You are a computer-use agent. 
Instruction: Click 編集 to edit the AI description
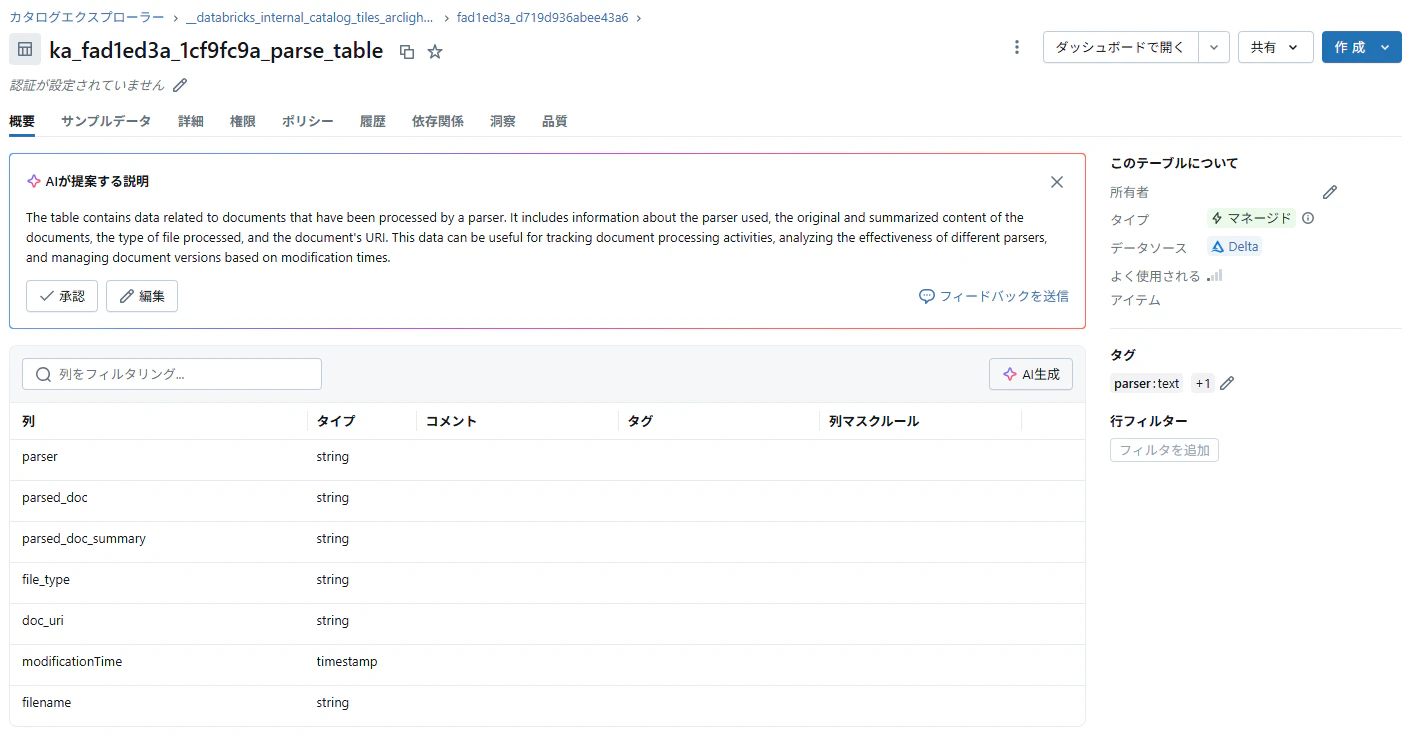(x=142, y=296)
